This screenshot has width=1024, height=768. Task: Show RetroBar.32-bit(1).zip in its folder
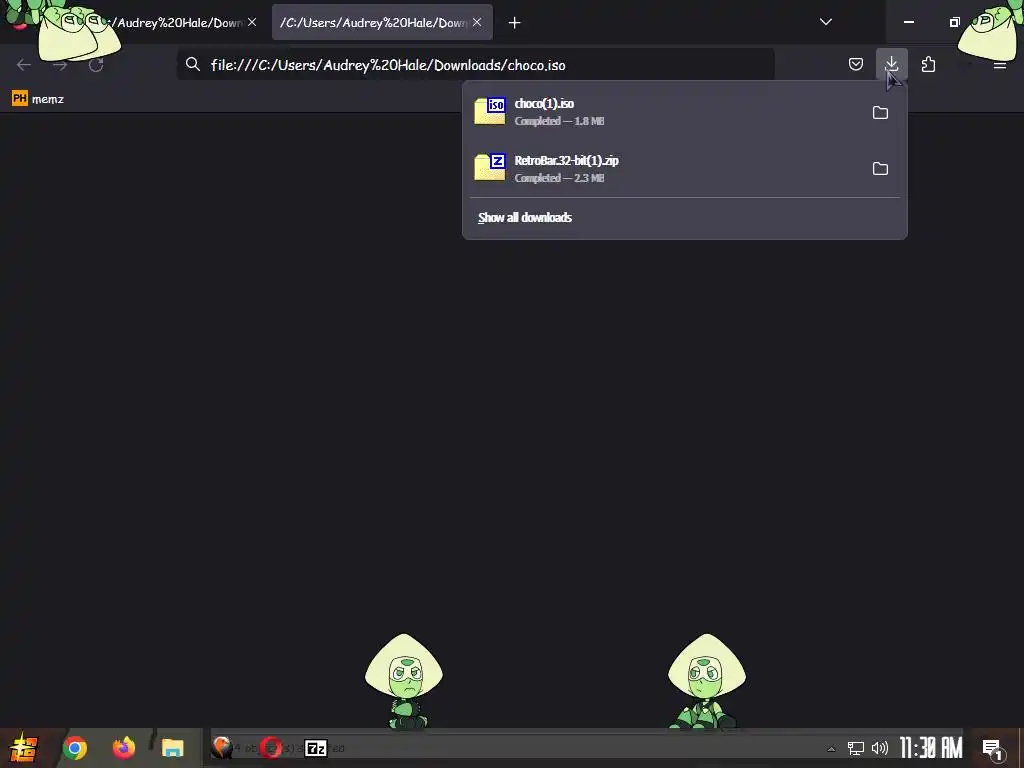(x=880, y=168)
